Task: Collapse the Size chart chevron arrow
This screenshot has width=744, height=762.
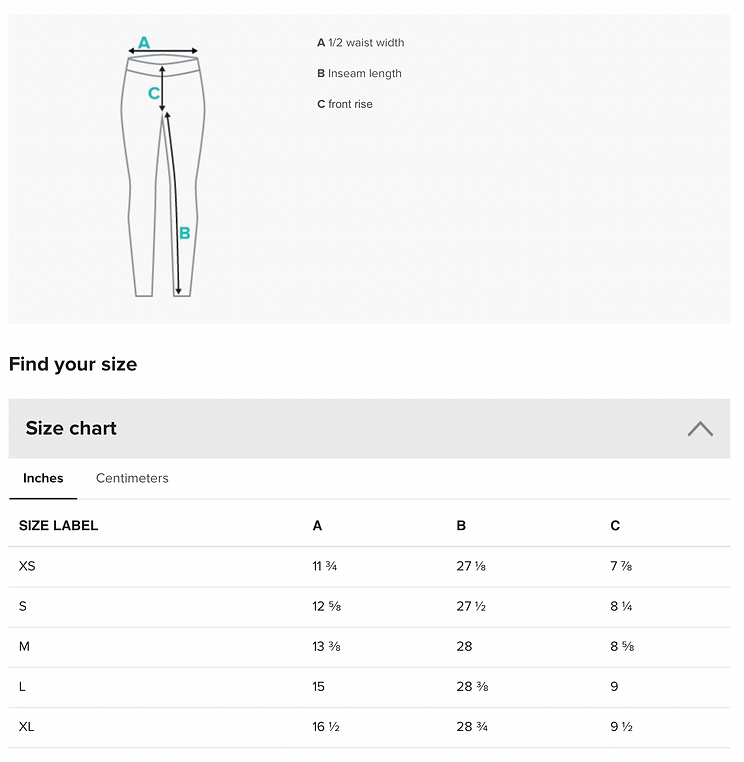Action: coord(700,429)
